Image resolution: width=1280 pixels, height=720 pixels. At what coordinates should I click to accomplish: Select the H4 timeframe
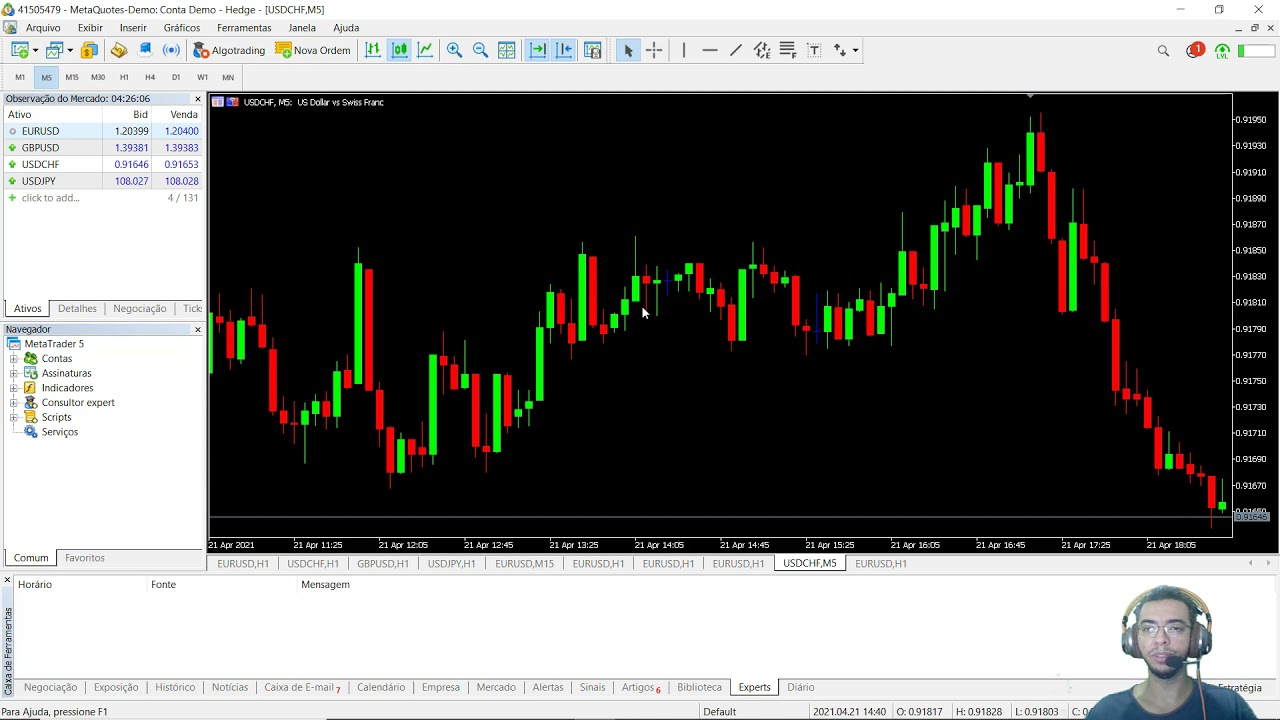click(x=150, y=77)
